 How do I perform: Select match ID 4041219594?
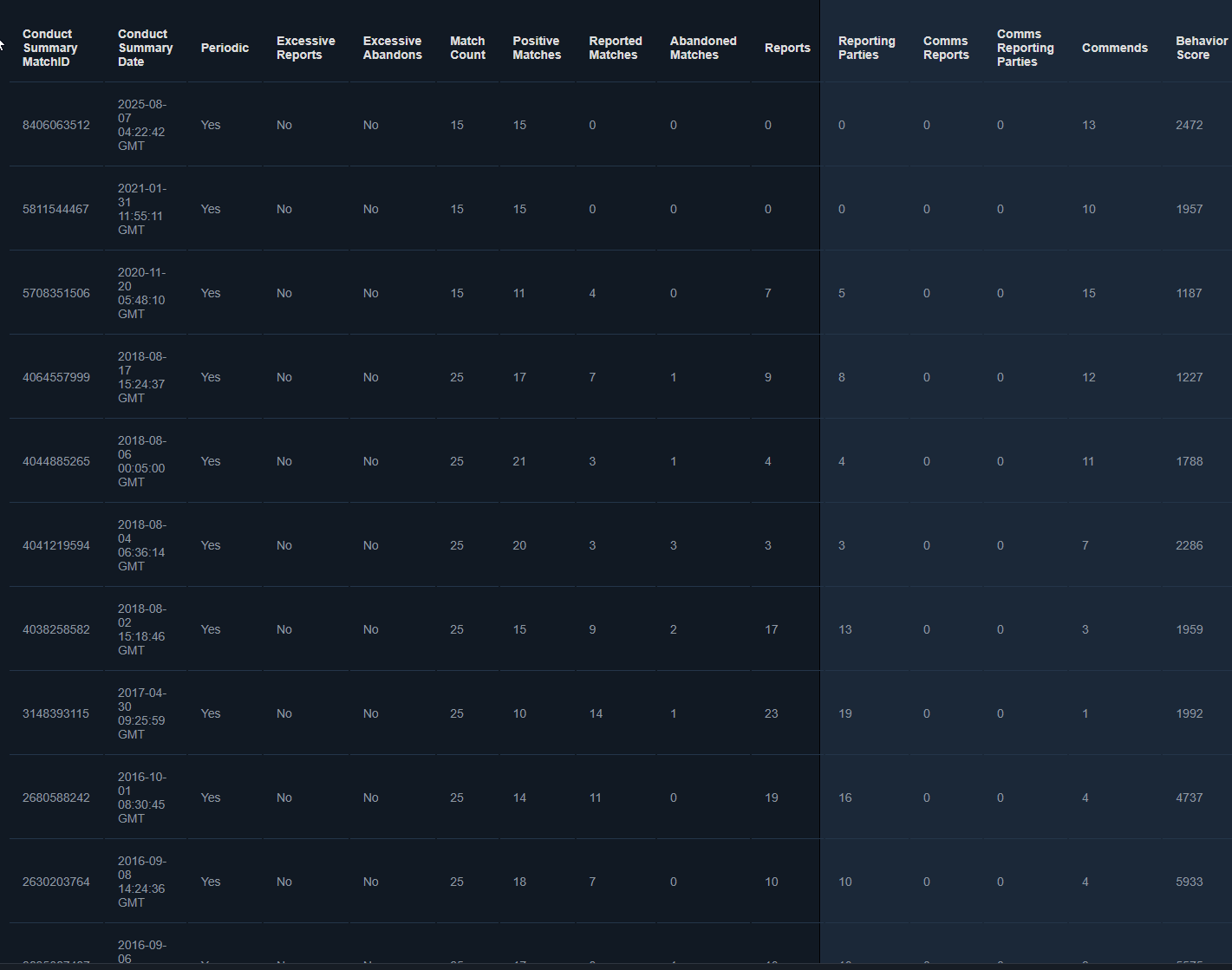coord(56,545)
